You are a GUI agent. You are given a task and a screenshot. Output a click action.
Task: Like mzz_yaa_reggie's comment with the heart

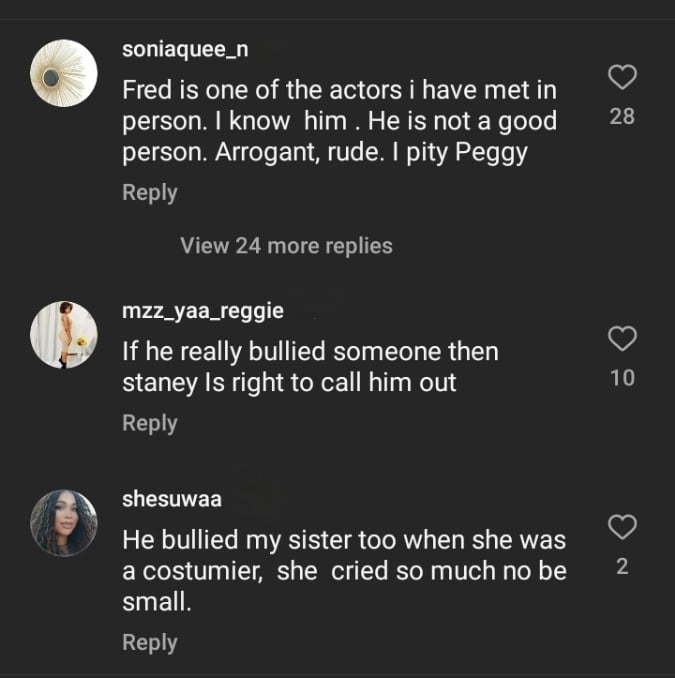pos(622,339)
